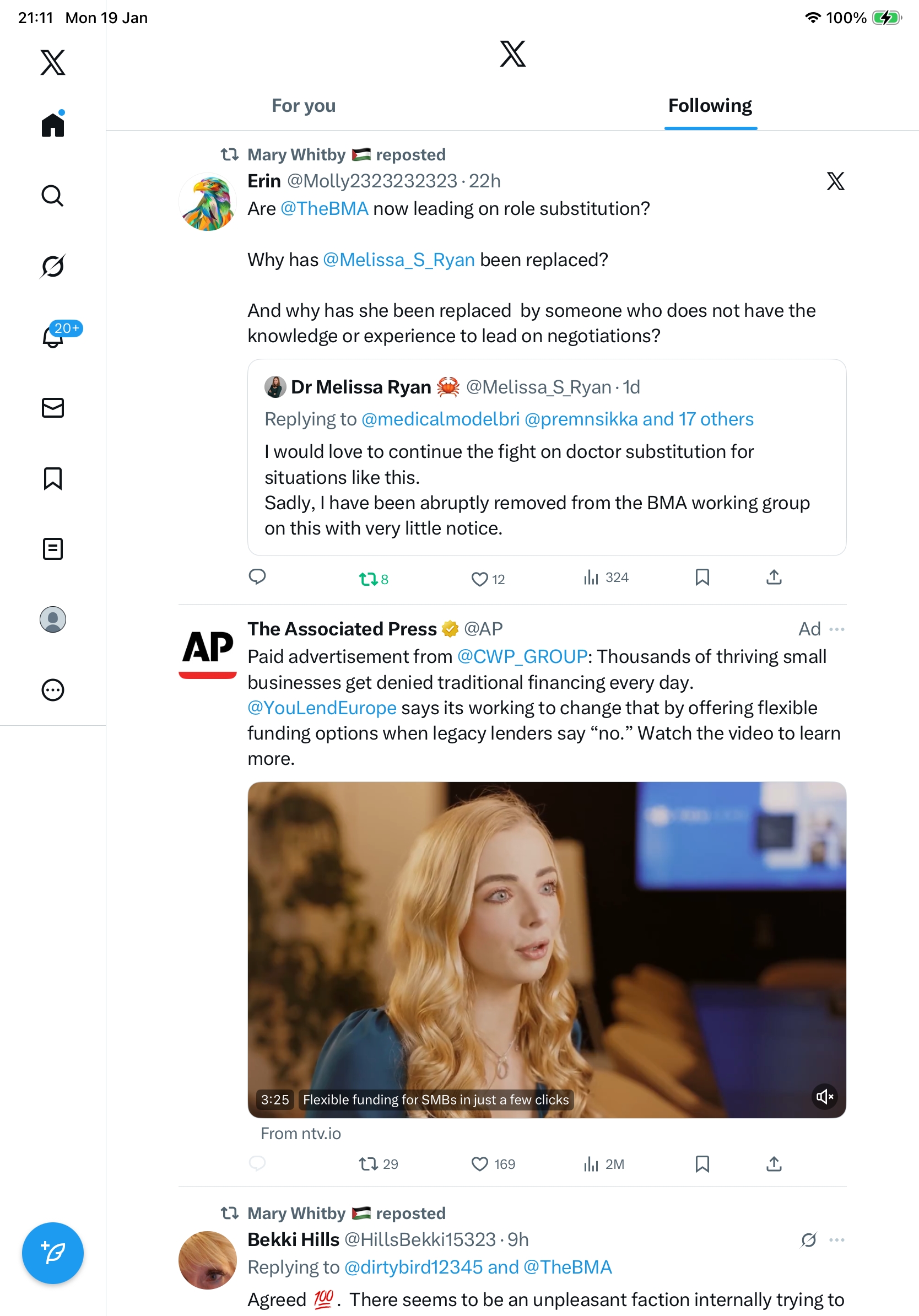Open Grok from the sidebar

click(x=52, y=266)
